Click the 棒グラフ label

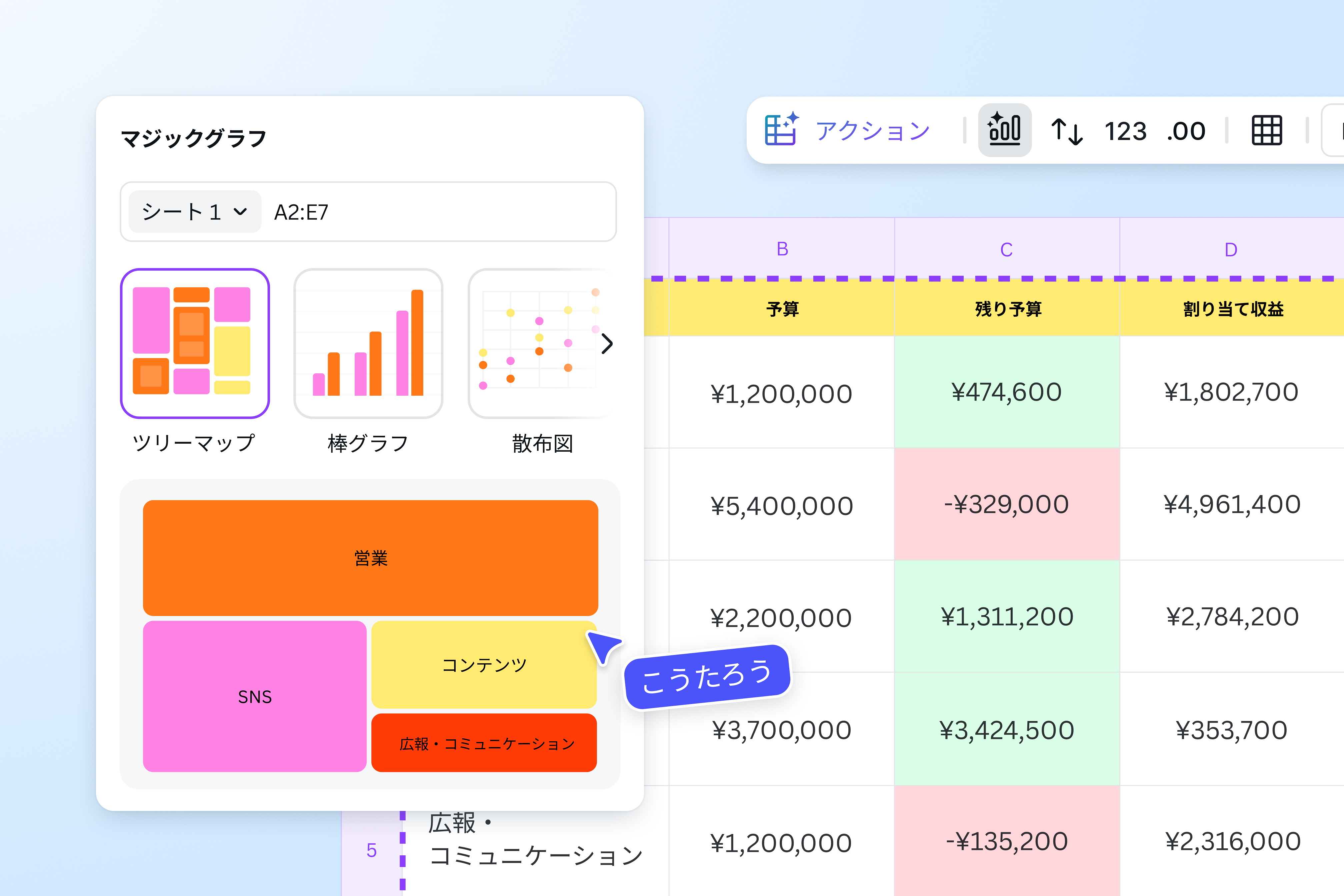pyautogui.click(x=368, y=443)
